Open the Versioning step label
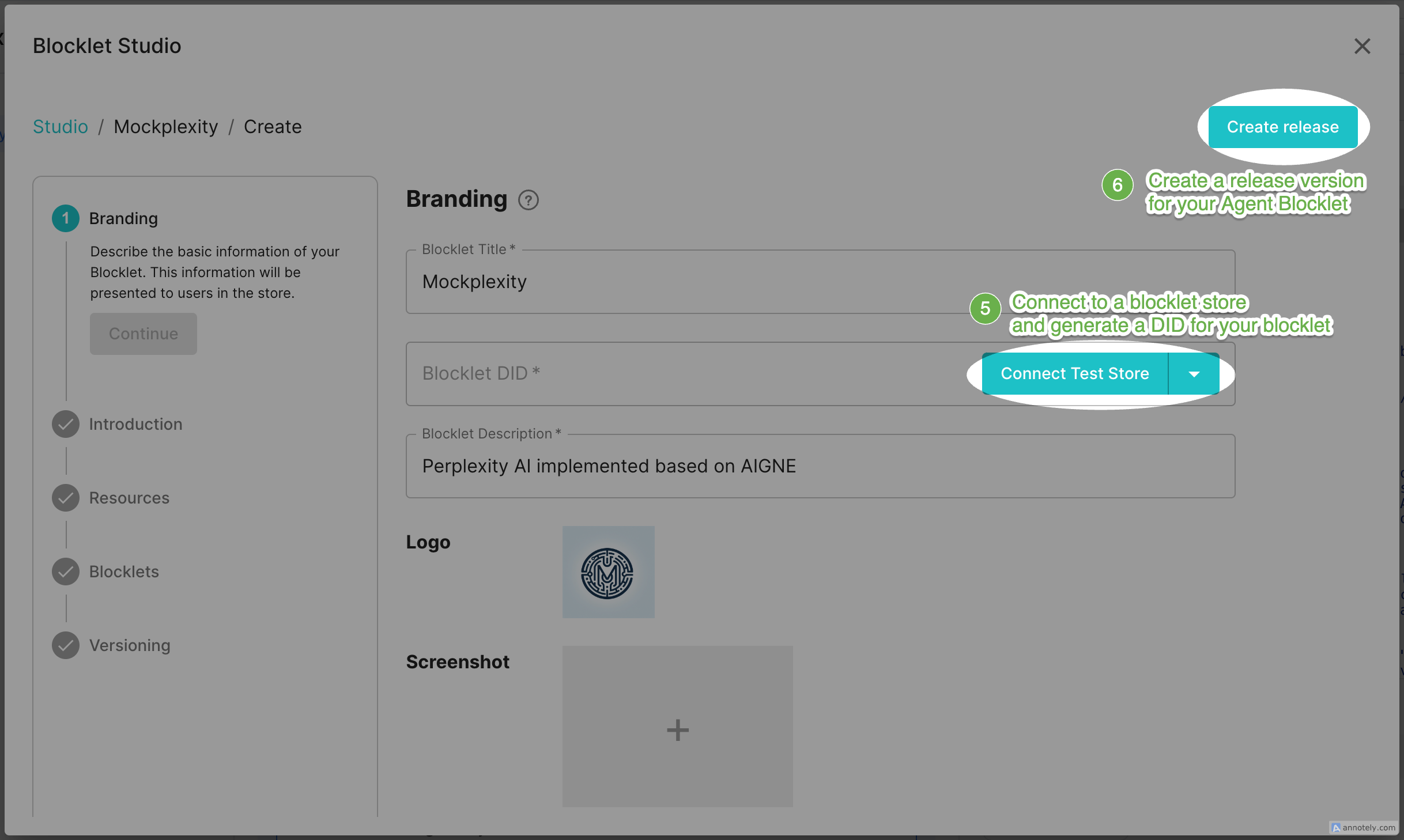 click(130, 645)
